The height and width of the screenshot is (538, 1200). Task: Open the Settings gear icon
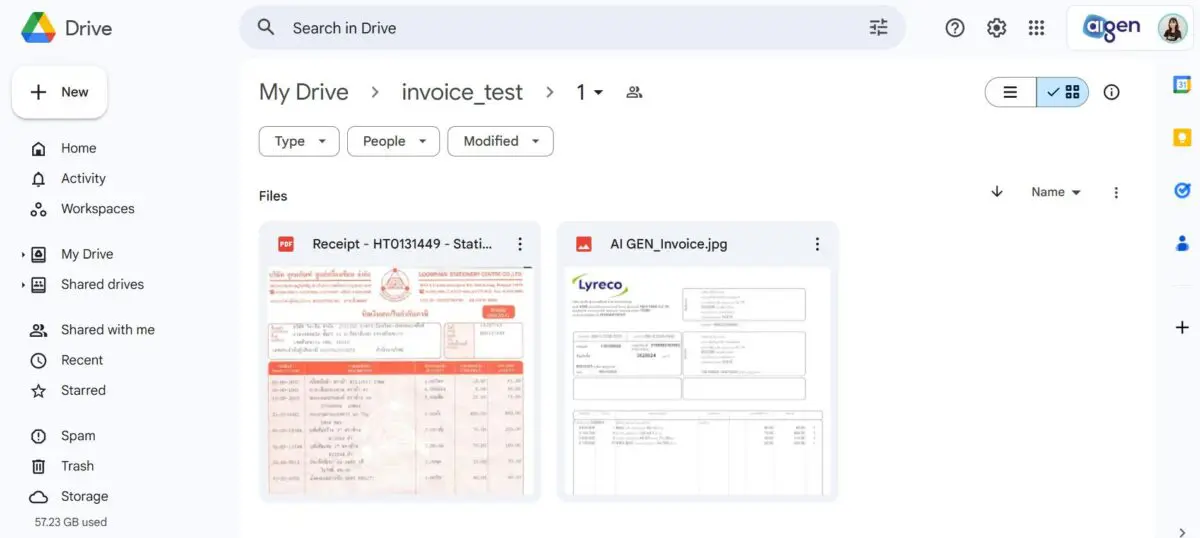tap(996, 28)
